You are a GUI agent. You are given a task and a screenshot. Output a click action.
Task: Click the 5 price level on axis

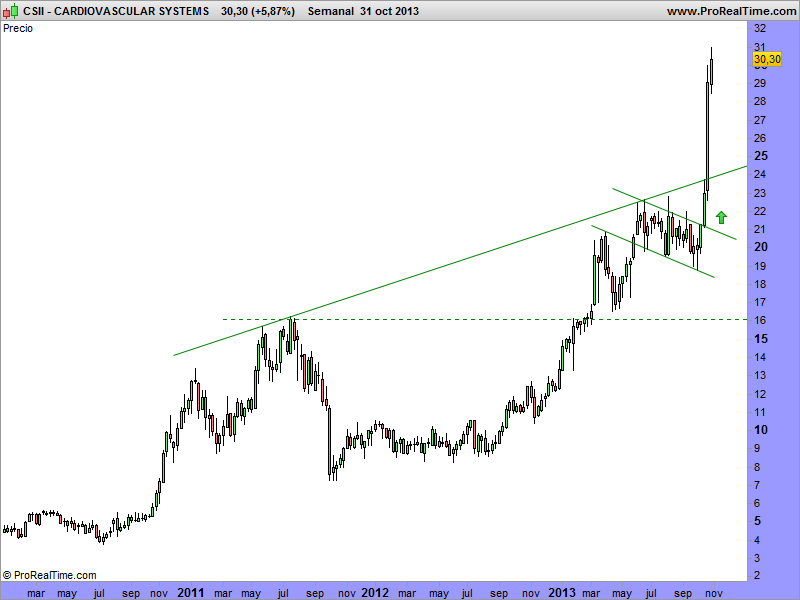(x=757, y=521)
